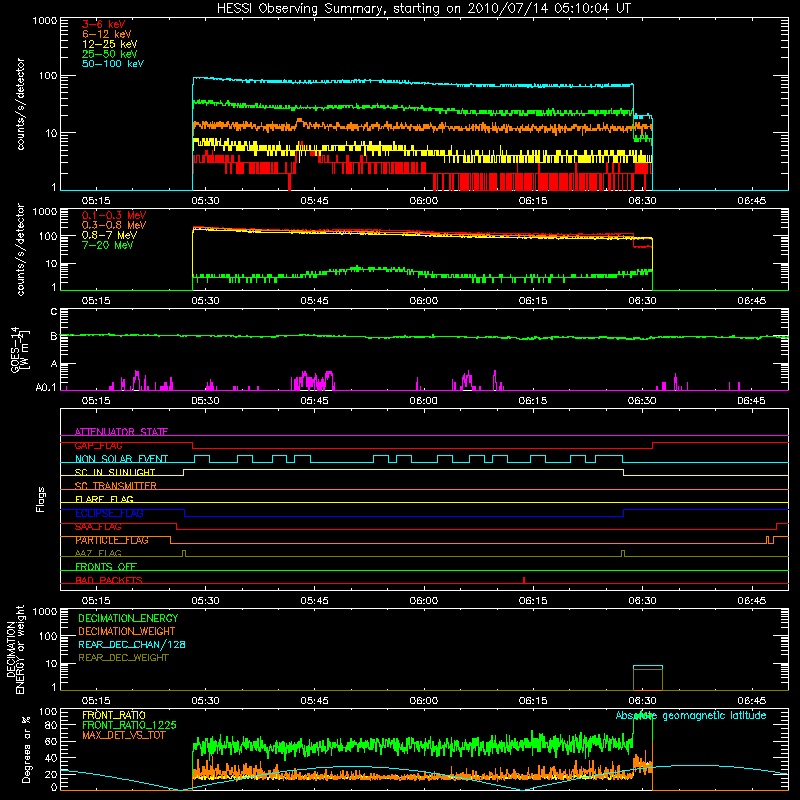Select the 06:15 tick label under the decimation panel
The width and height of the screenshot is (800, 800).
point(533,701)
